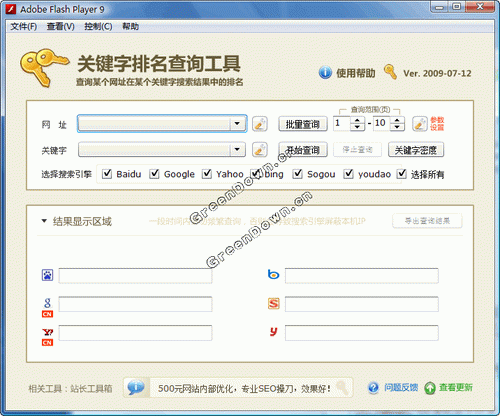
Task: Expand the 网址 URL dropdown arrow
Action: [x=237, y=124]
